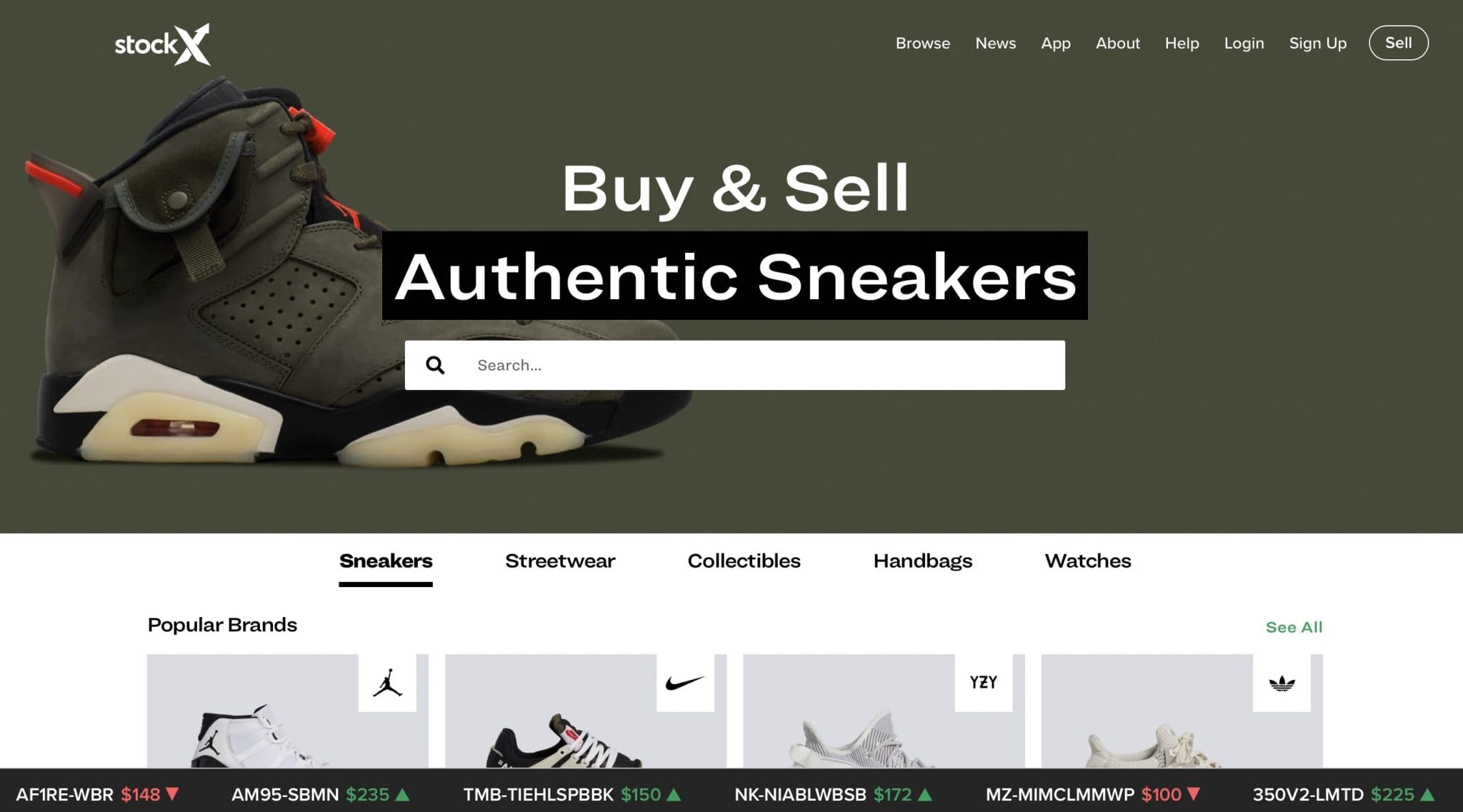Open the Browse menu

pyautogui.click(x=923, y=43)
